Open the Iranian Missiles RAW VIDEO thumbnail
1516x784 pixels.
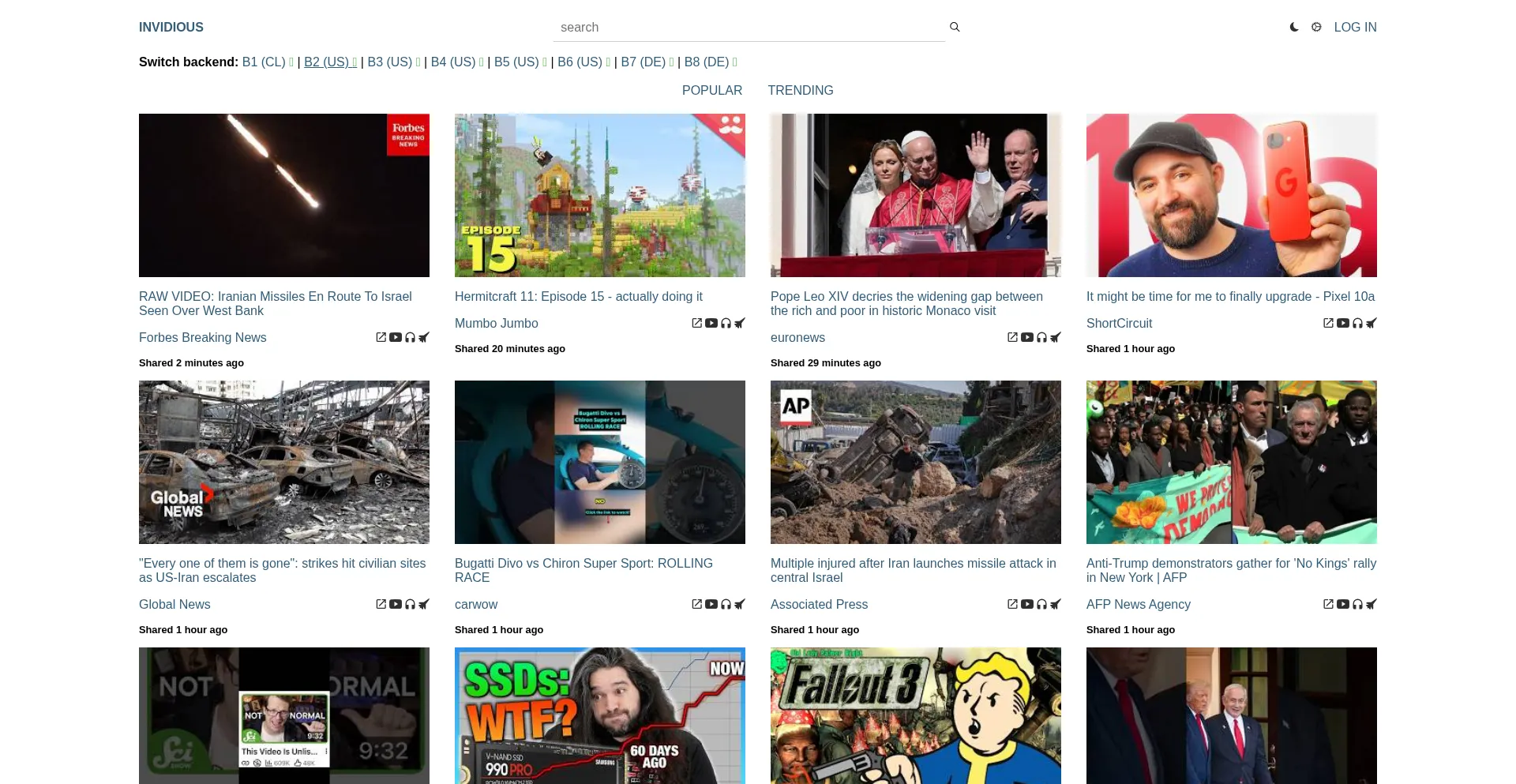coord(284,195)
